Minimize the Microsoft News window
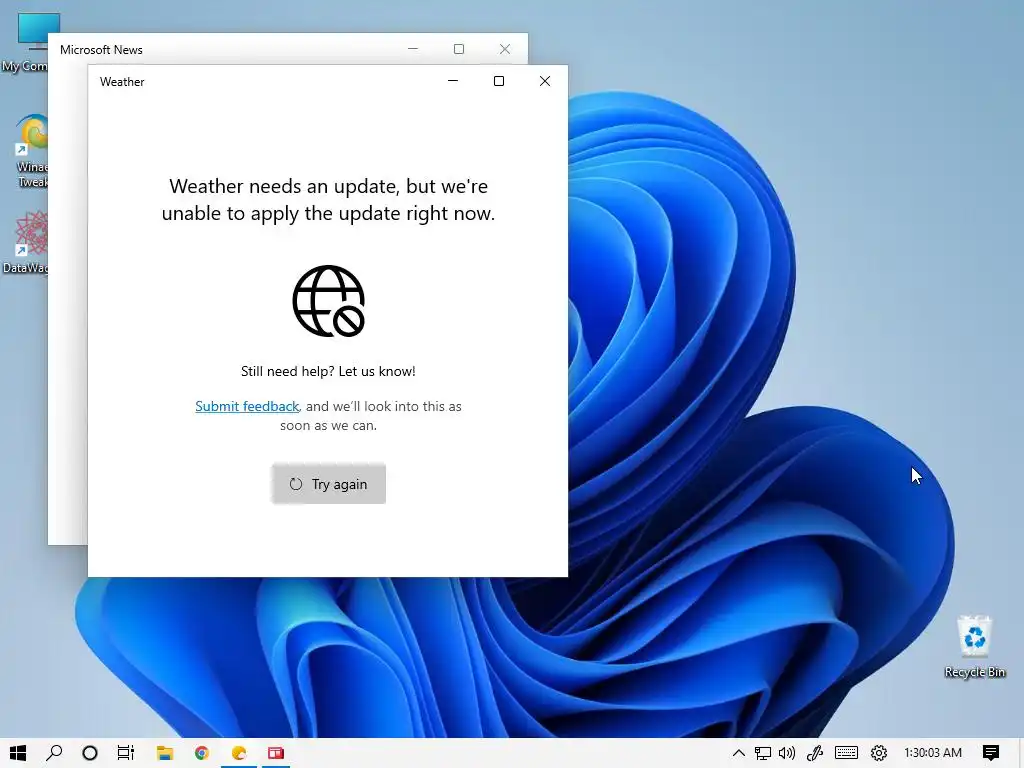 [x=413, y=49]
